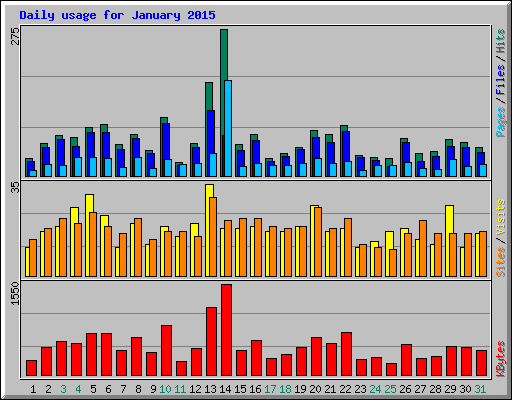Select the red KBytes bar for day 8
This screenshot has height=400, width=512.
tap(136, 357)
